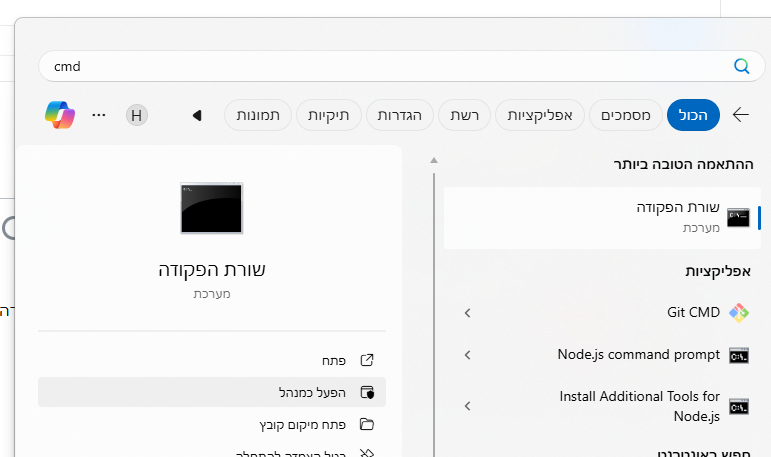This screenshot has width=771, height=457.
Task: Click the magnifier search icon in search box
Action: coord(741,66)
